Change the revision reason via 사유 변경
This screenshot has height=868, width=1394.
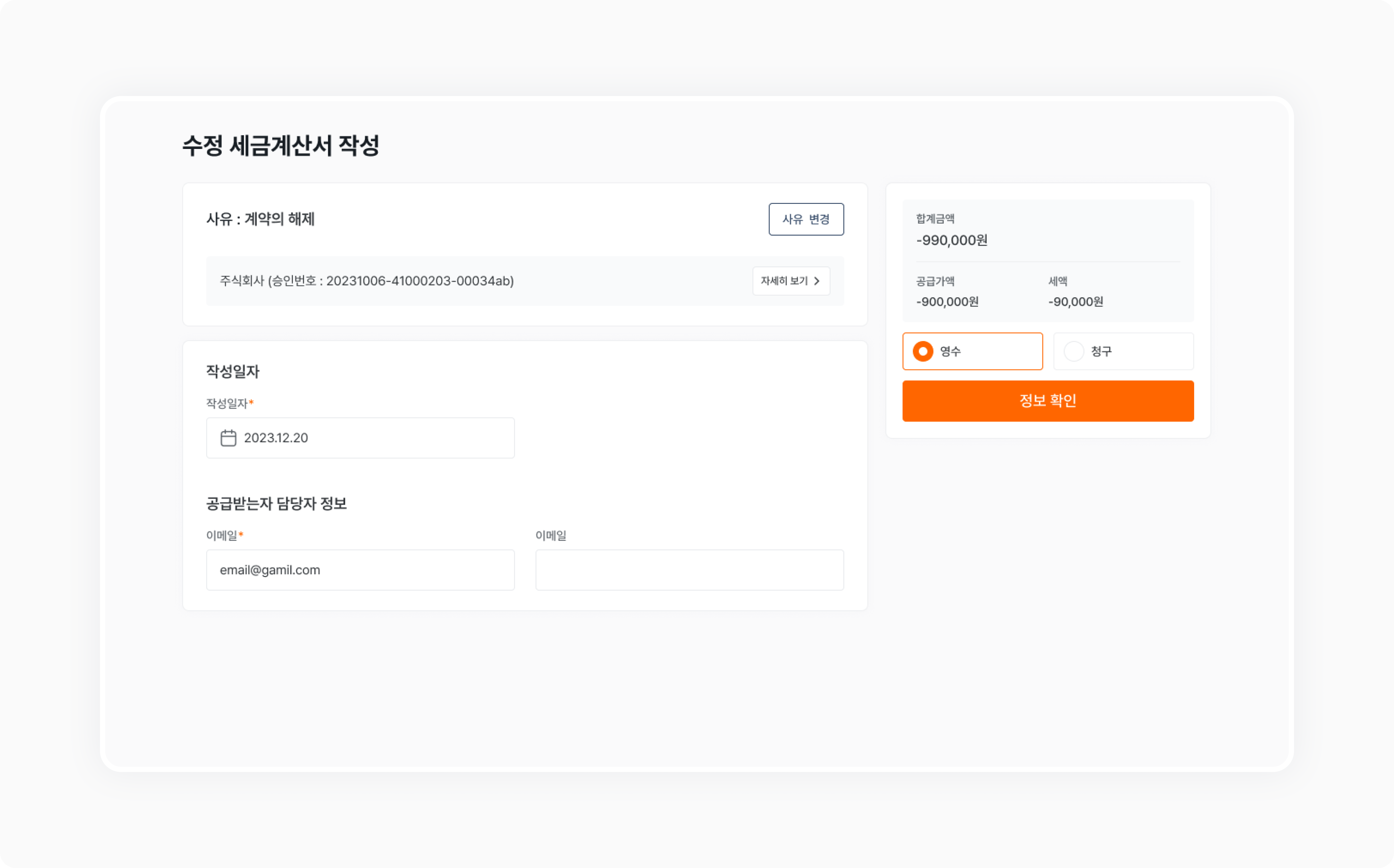coord(806,219)
